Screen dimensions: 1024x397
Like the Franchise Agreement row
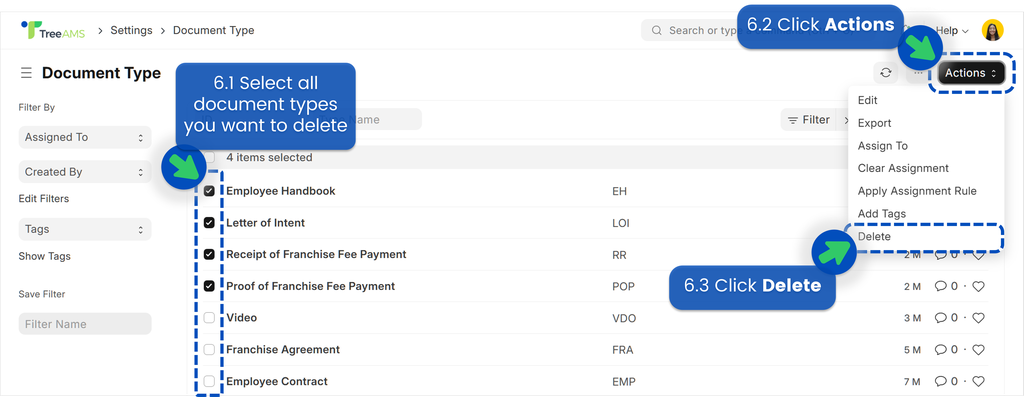point(978,350)
